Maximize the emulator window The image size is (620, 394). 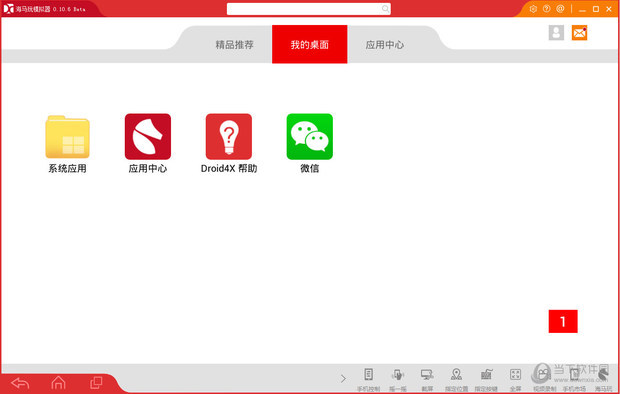pyautogui.click(x=595, y=9)
